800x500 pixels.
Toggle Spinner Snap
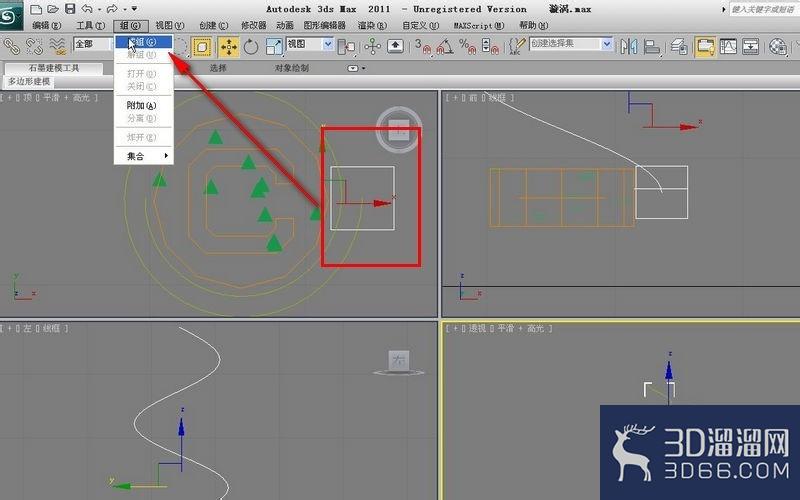point(490,47)
